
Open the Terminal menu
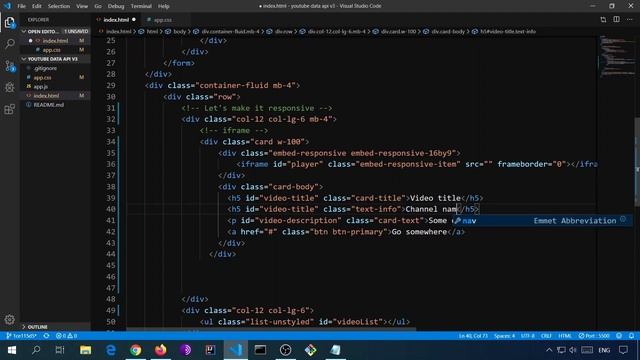point(141,6)
